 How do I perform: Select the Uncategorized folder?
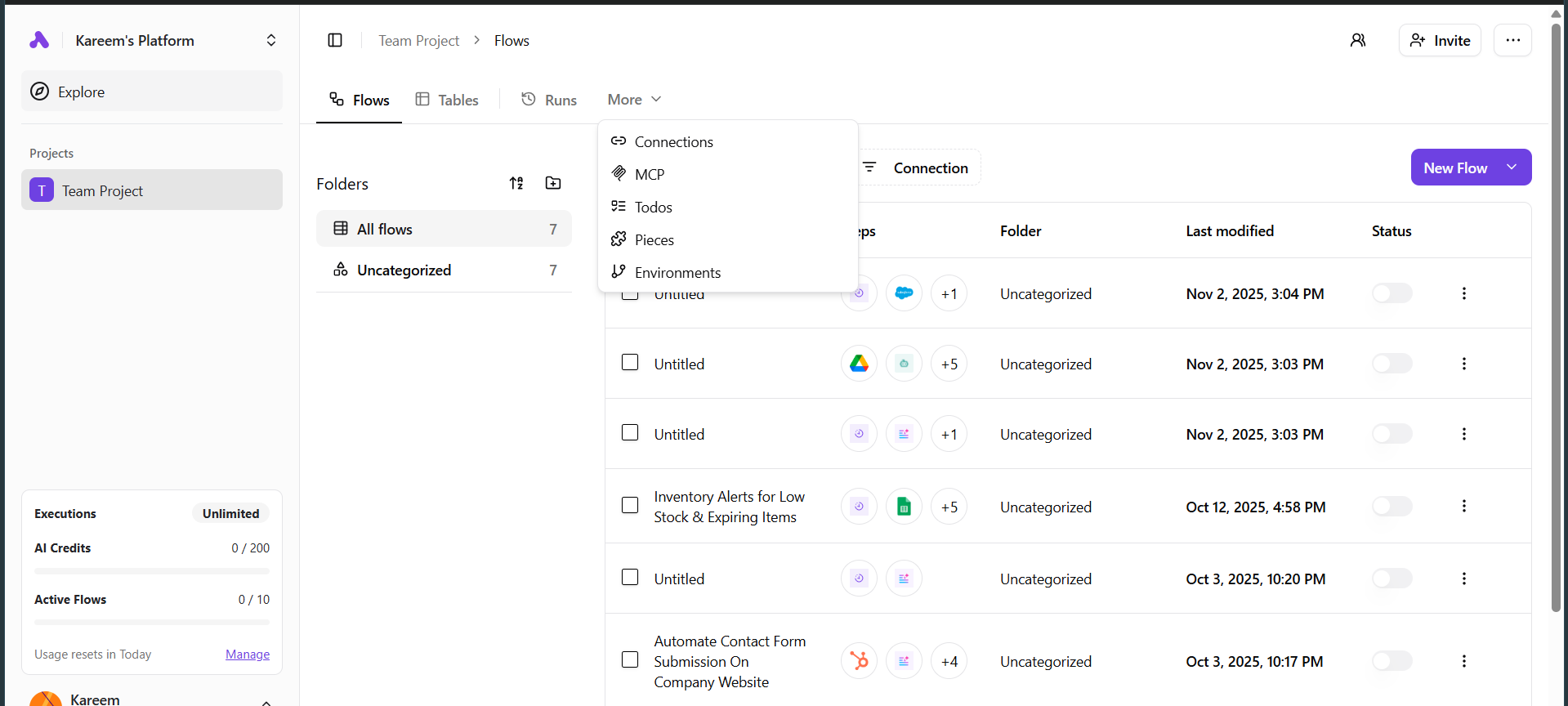404,270
